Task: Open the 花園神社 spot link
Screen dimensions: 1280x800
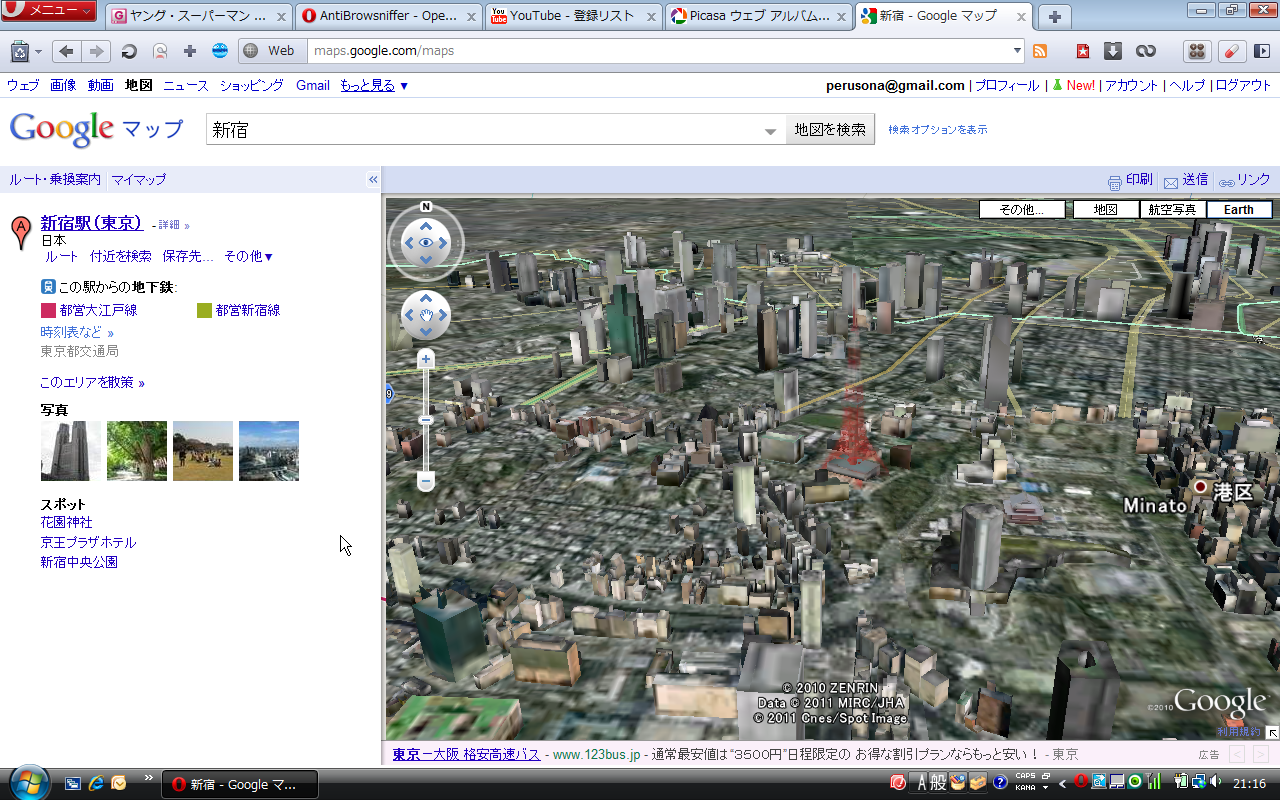Action: 66,523
